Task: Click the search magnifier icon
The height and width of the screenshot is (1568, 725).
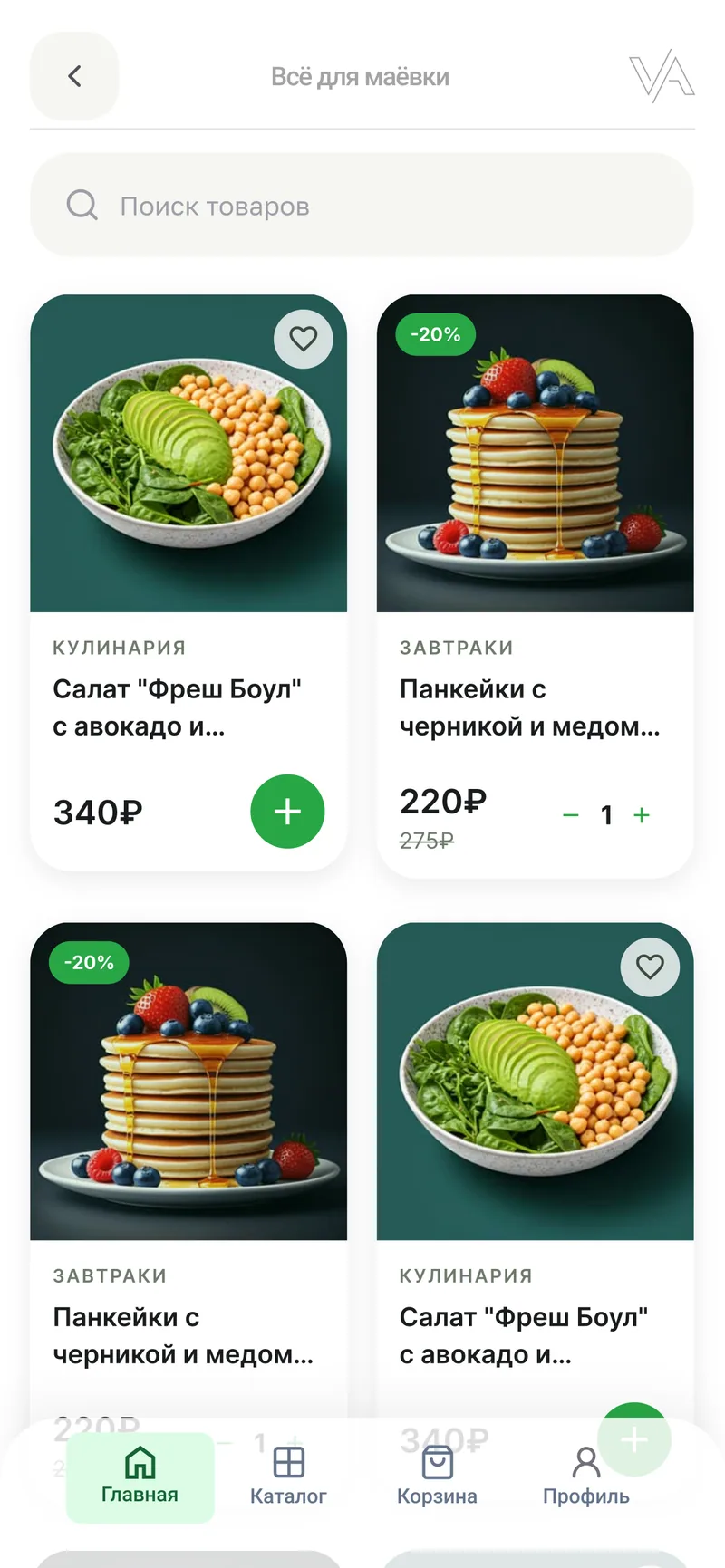Action: point(82,205)
